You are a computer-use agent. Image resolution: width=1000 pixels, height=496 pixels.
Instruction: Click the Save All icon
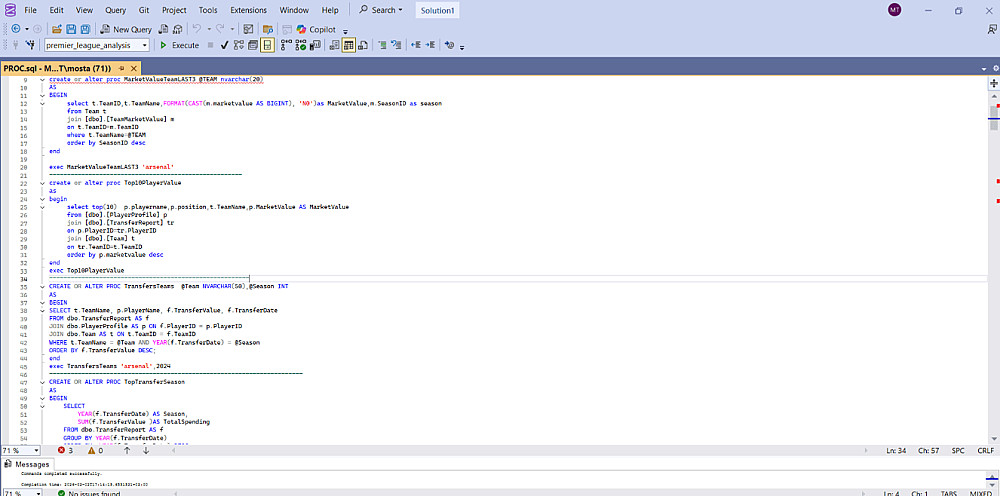click(85, 29)
